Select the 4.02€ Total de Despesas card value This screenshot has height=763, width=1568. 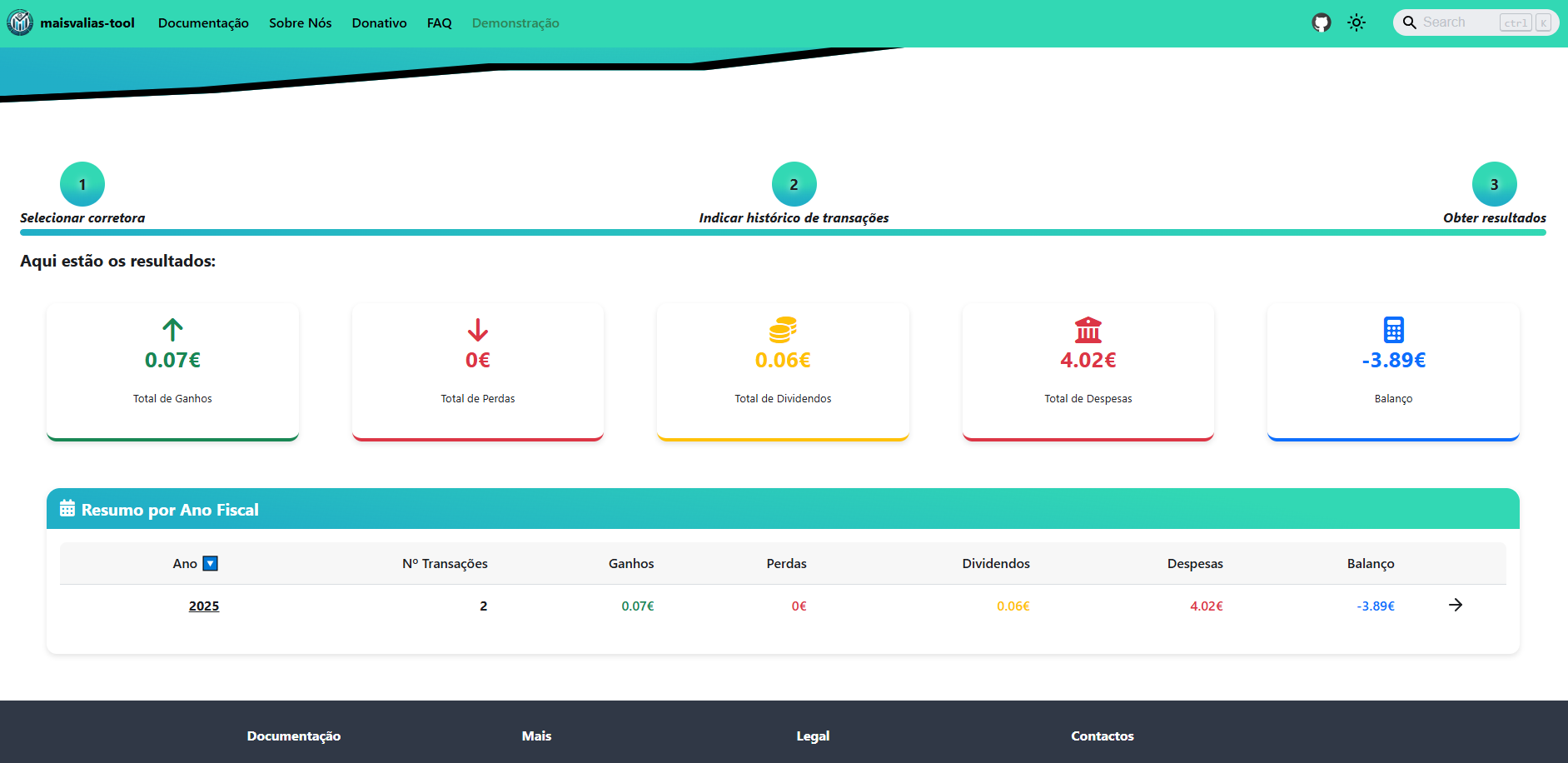pyautogui.click(x=1088, y=360)
